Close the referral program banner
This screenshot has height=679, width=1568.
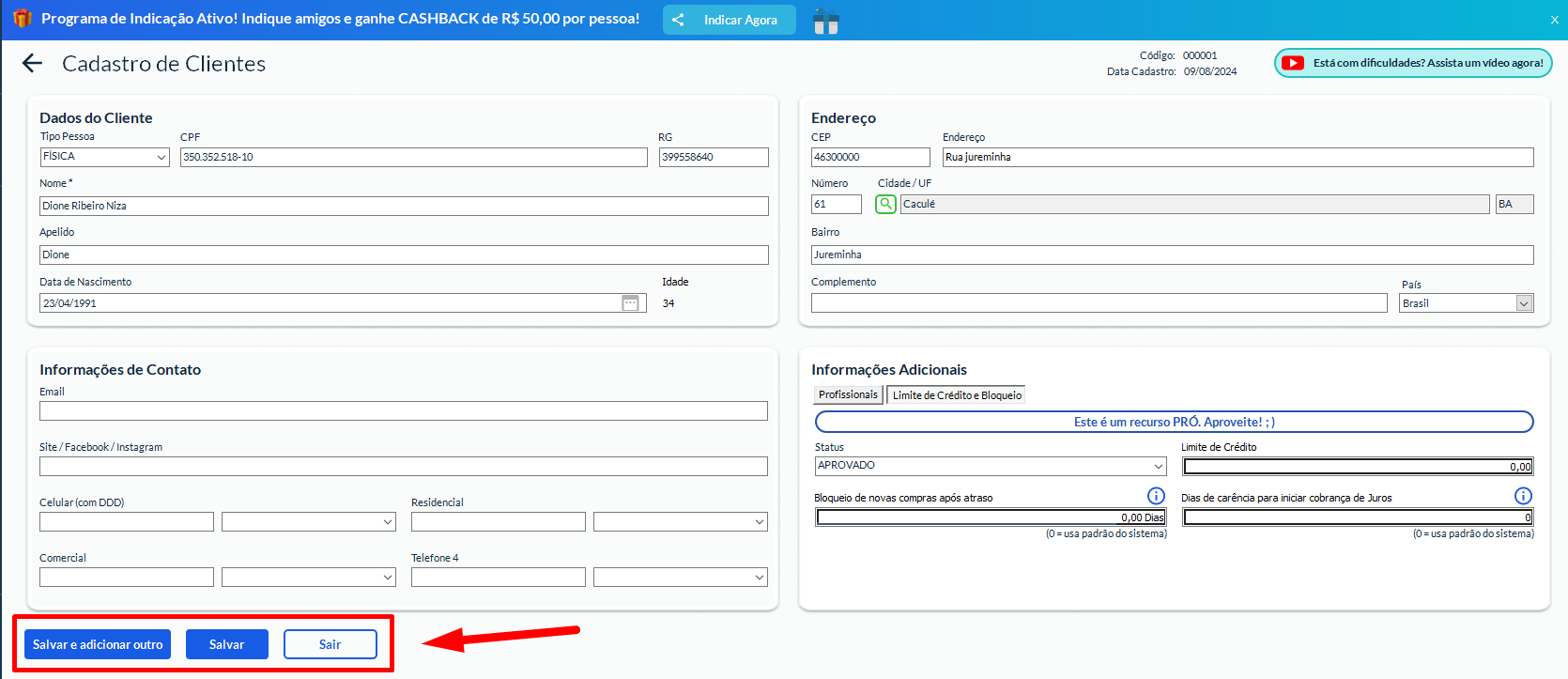(x=1554, y=20)
